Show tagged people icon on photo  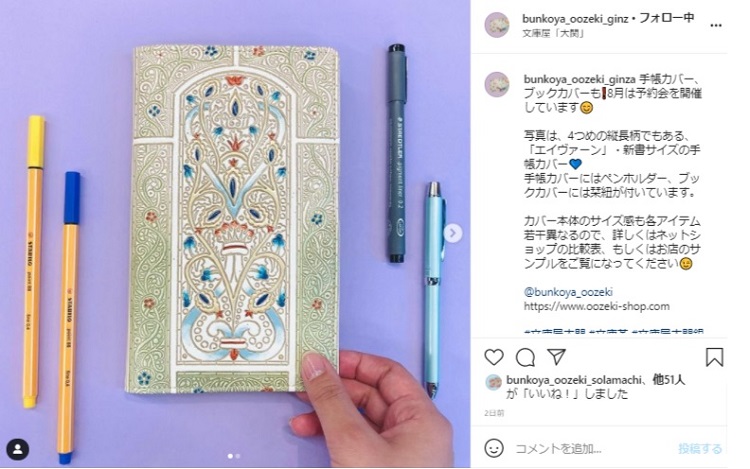click(18, 449)
